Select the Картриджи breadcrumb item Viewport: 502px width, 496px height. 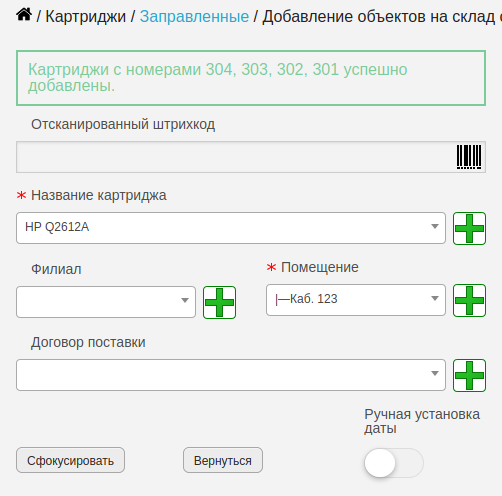tap(86, 16)
